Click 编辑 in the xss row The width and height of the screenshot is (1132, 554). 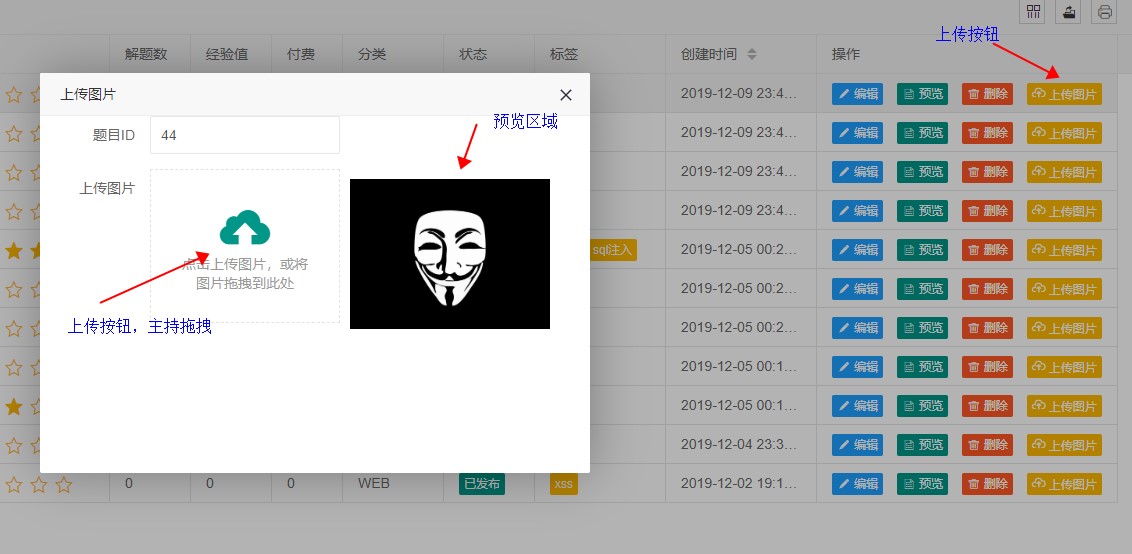857,484
